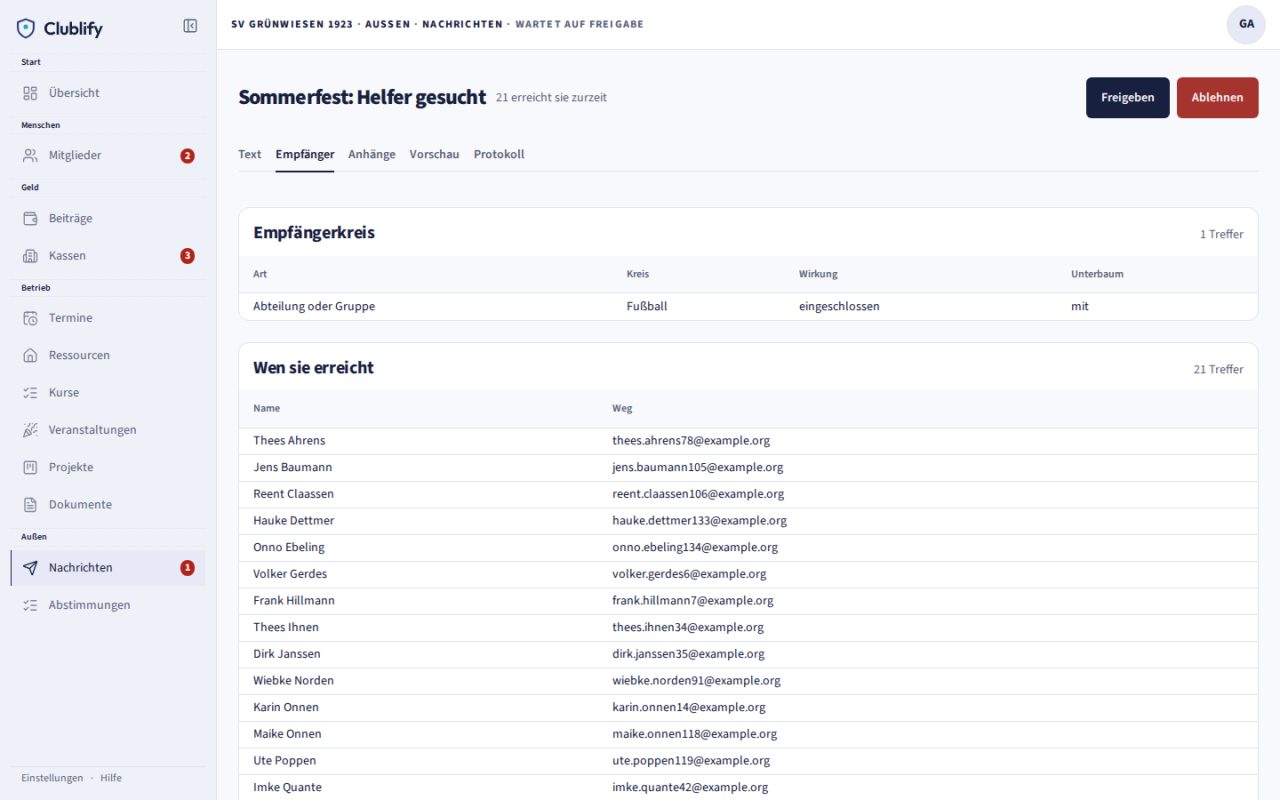Select recipient Hauke Dettmer

(x=294, y=520)
